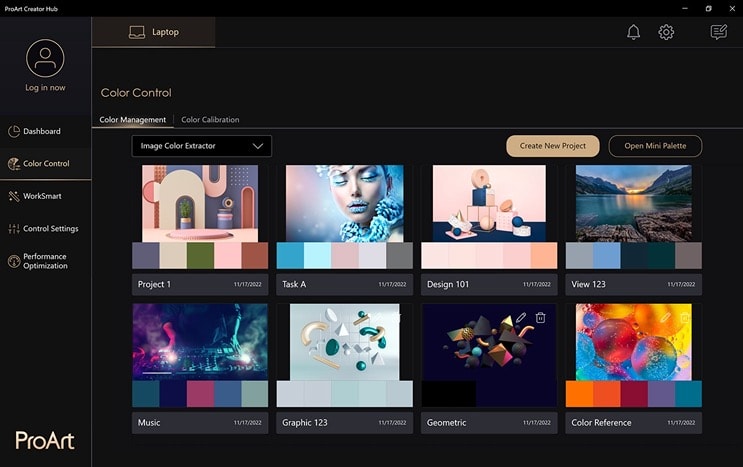Viewport: 743px width, 467px height.
Task: Click the Music name label
Action: coord(149,422)
